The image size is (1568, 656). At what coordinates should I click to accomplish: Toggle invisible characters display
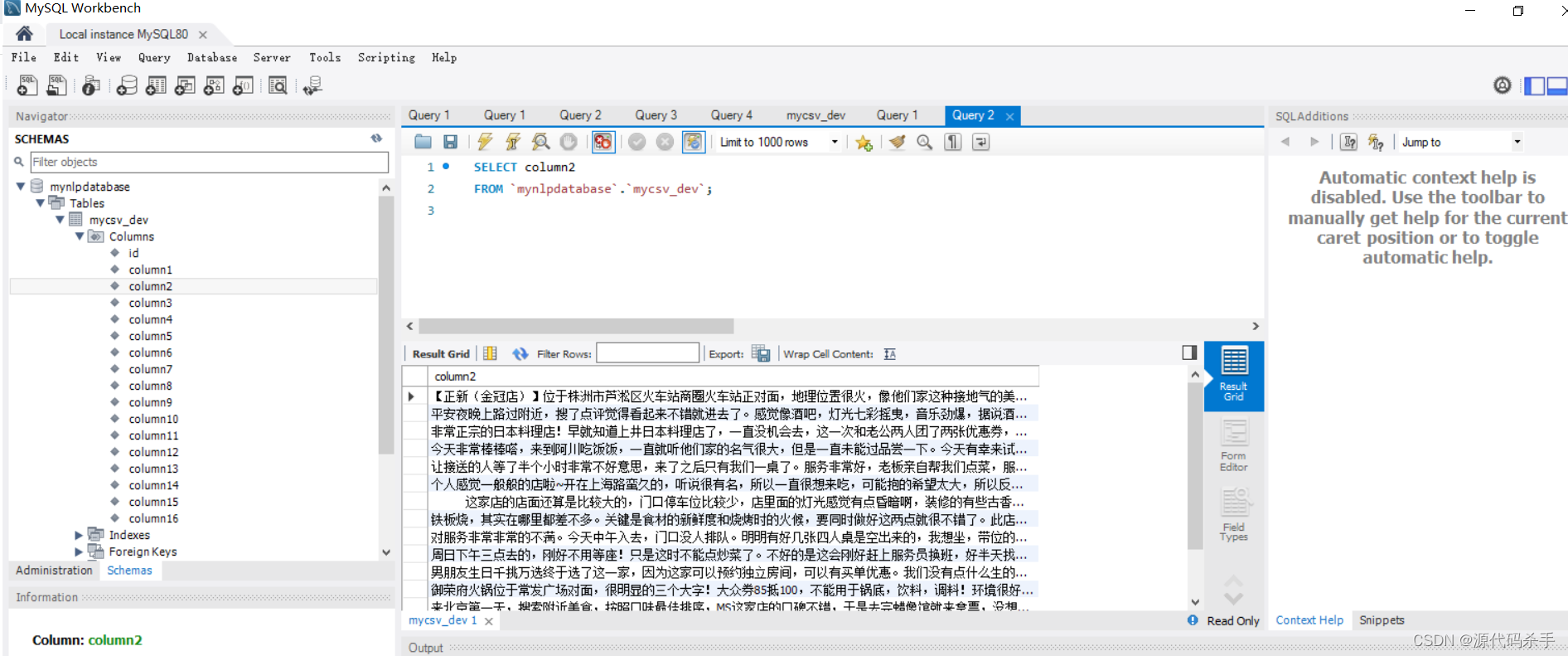(953, 142)
